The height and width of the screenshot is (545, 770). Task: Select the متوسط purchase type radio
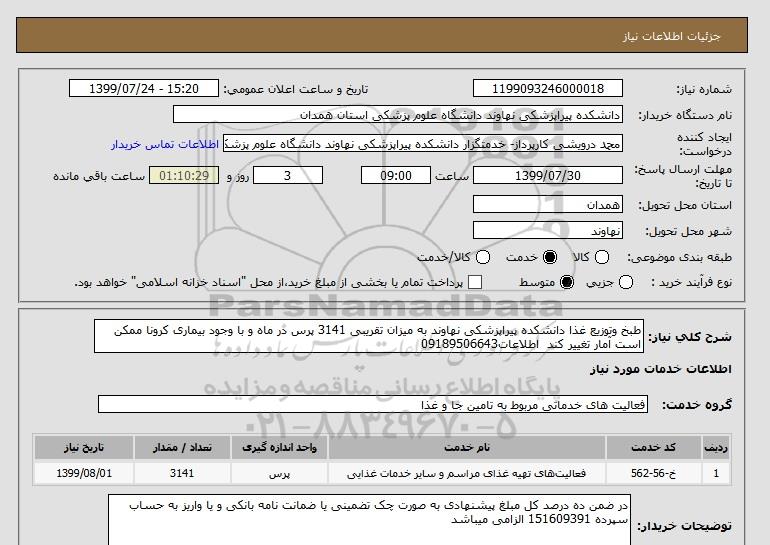(567, 282)
